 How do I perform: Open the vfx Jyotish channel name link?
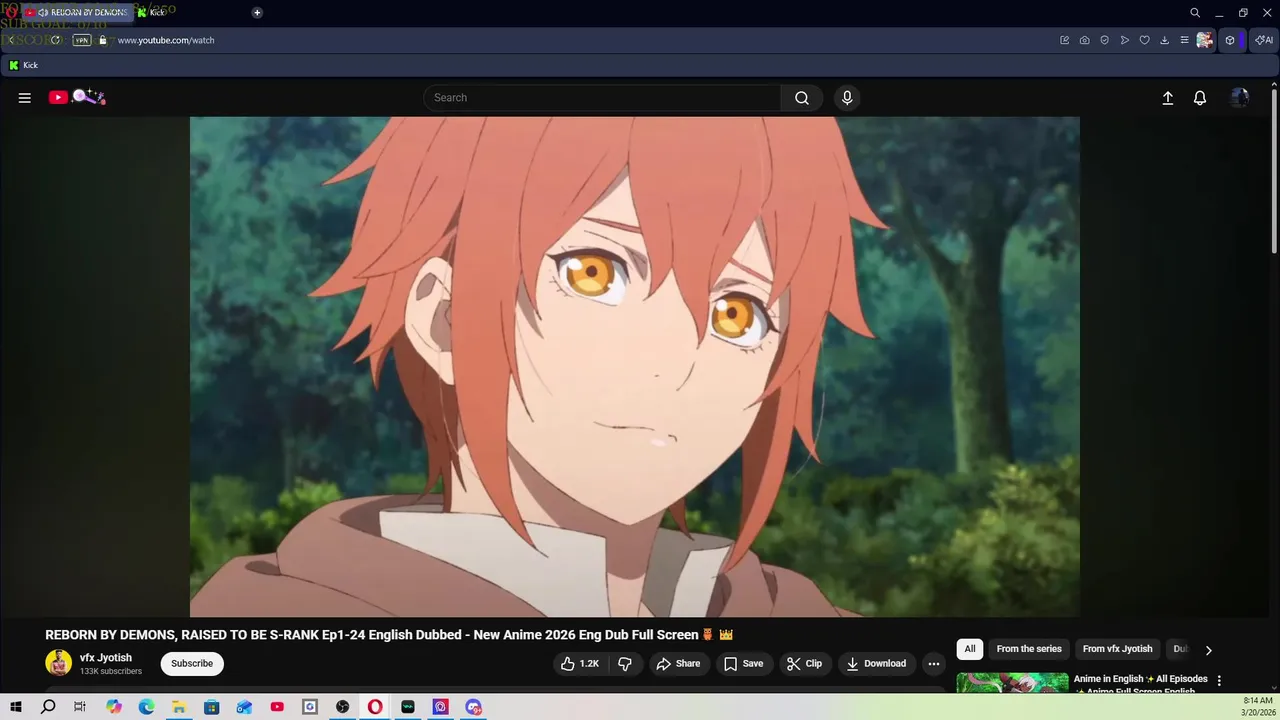click(x=106, y=658)
